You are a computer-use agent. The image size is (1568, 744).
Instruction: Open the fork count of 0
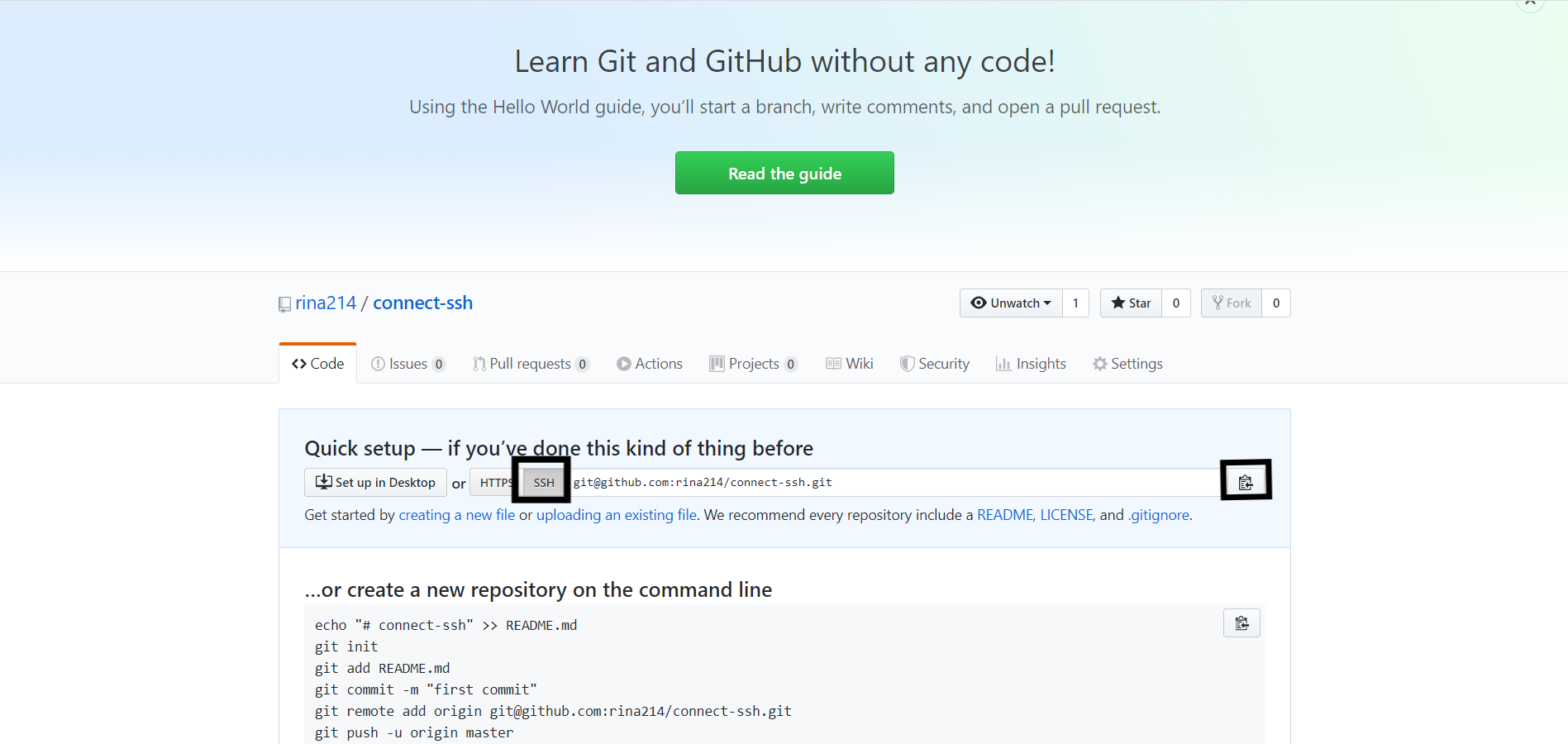pyautogui.click(x=1276, y=303)
